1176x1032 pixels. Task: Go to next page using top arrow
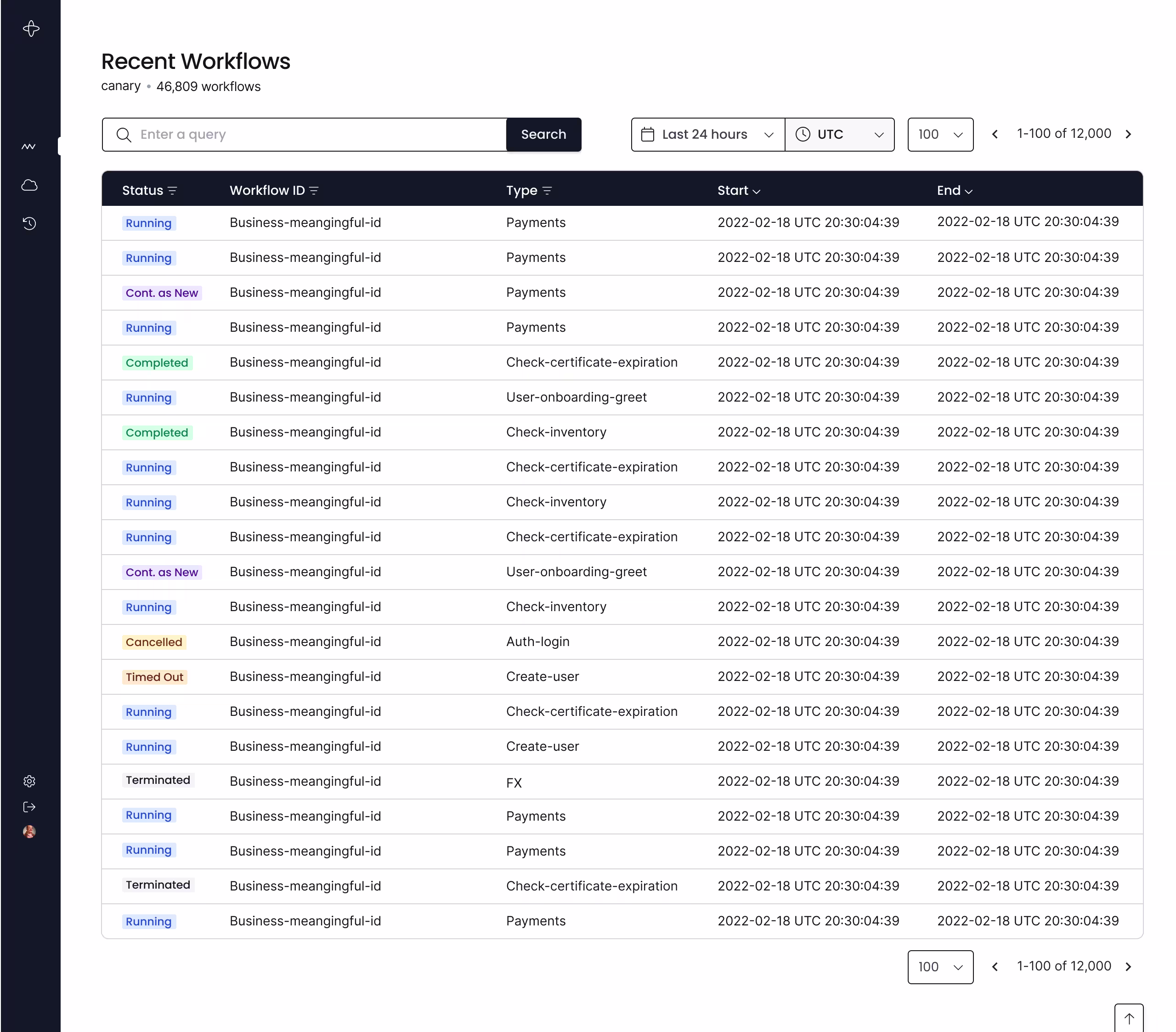pyautogui.click(x=1128, y=134)
